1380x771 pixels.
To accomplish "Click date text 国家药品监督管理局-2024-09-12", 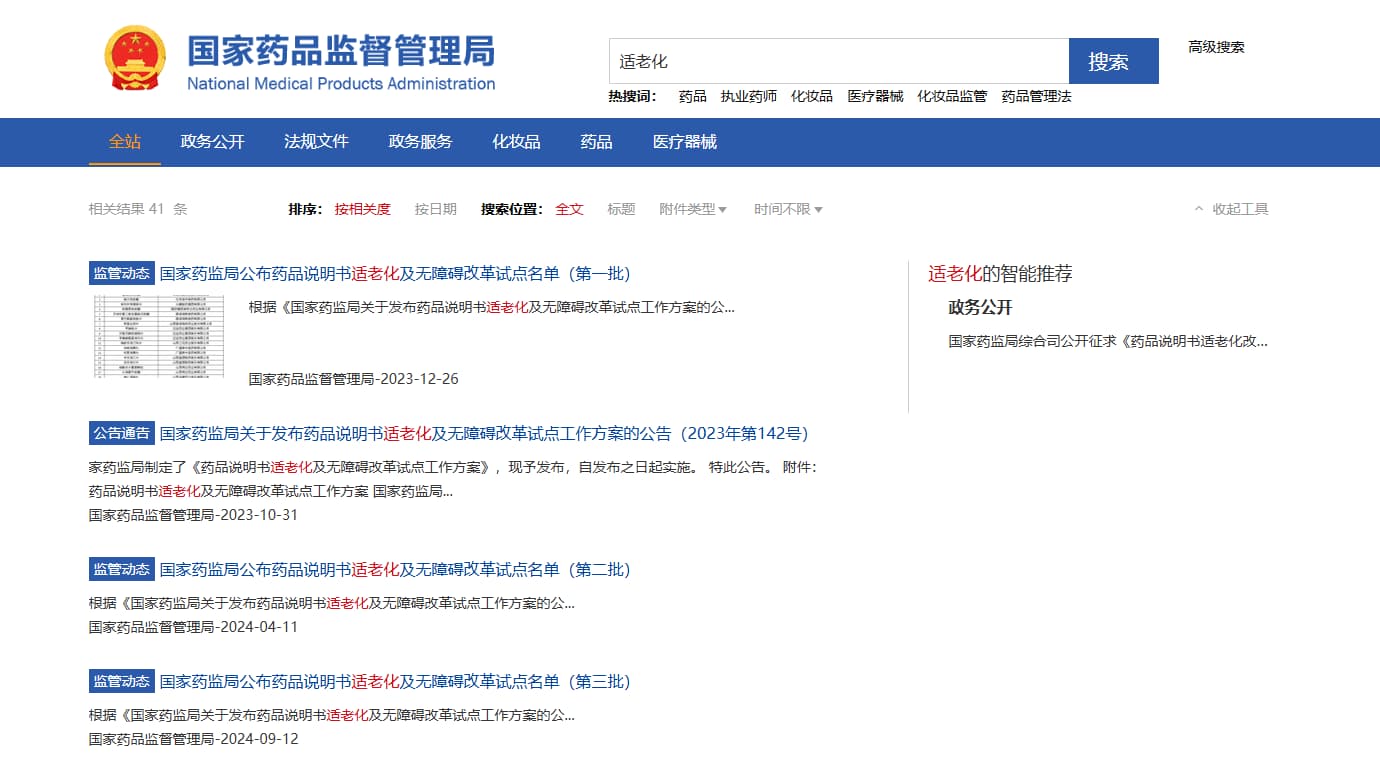I will 193,739.
